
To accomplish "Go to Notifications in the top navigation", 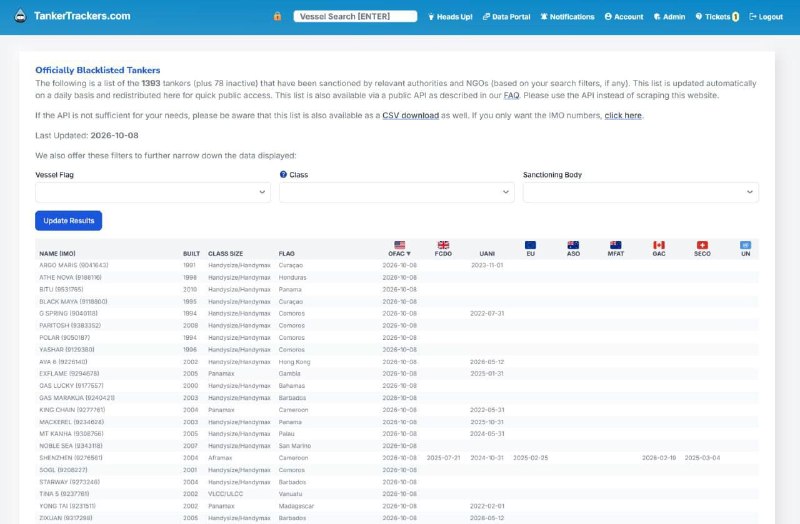I will [x=567, y=16].
